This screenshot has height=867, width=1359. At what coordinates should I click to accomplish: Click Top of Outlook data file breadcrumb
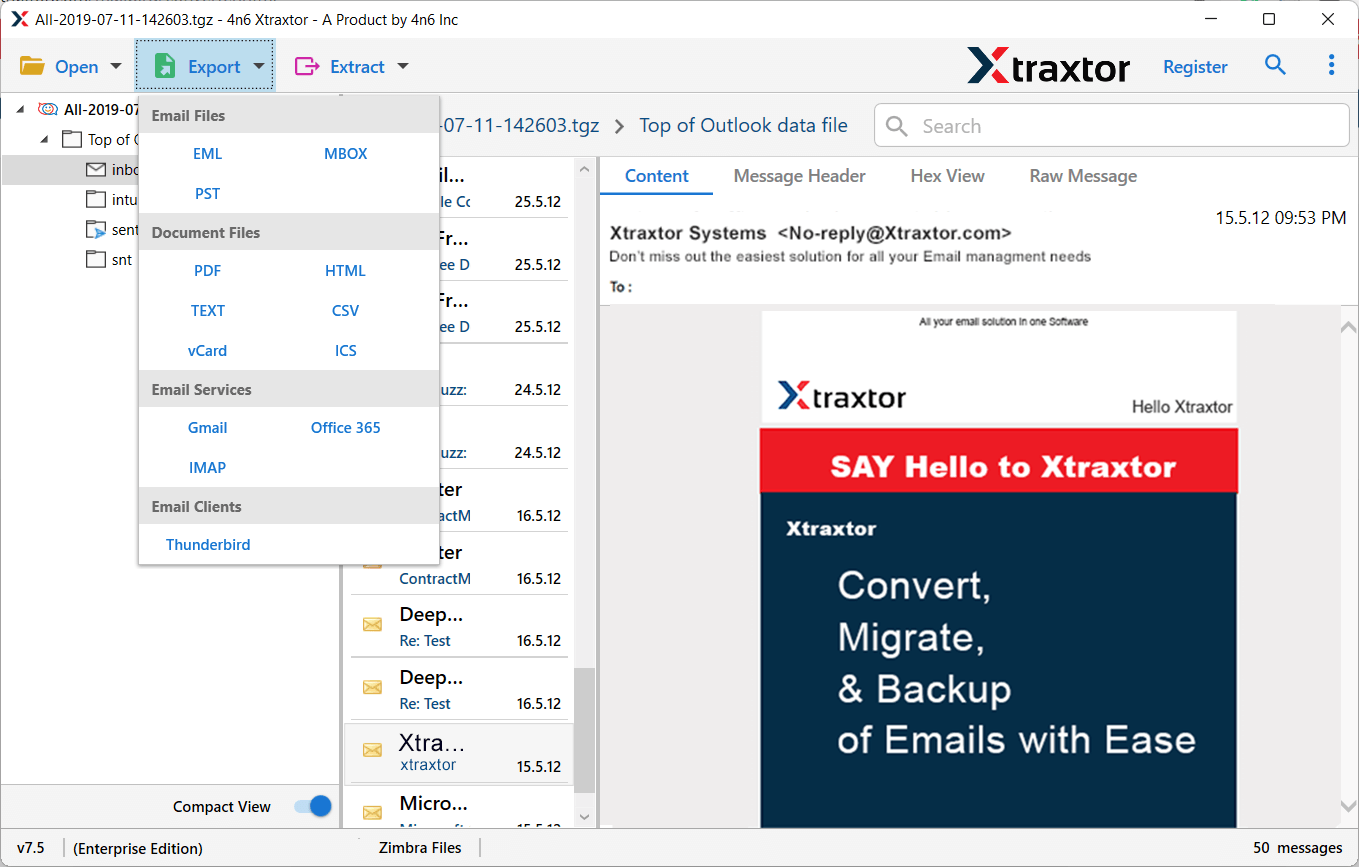pyautogui.click(x=743, y=126)
